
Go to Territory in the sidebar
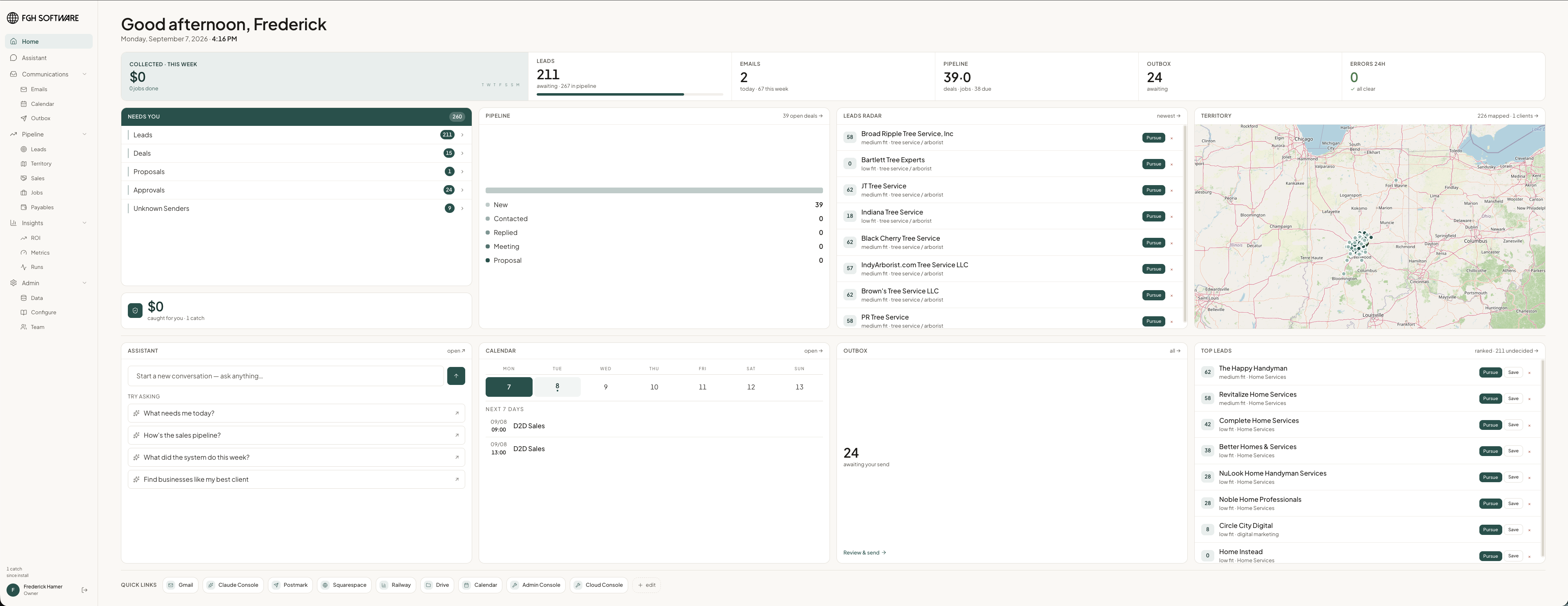tap(41, 164)
